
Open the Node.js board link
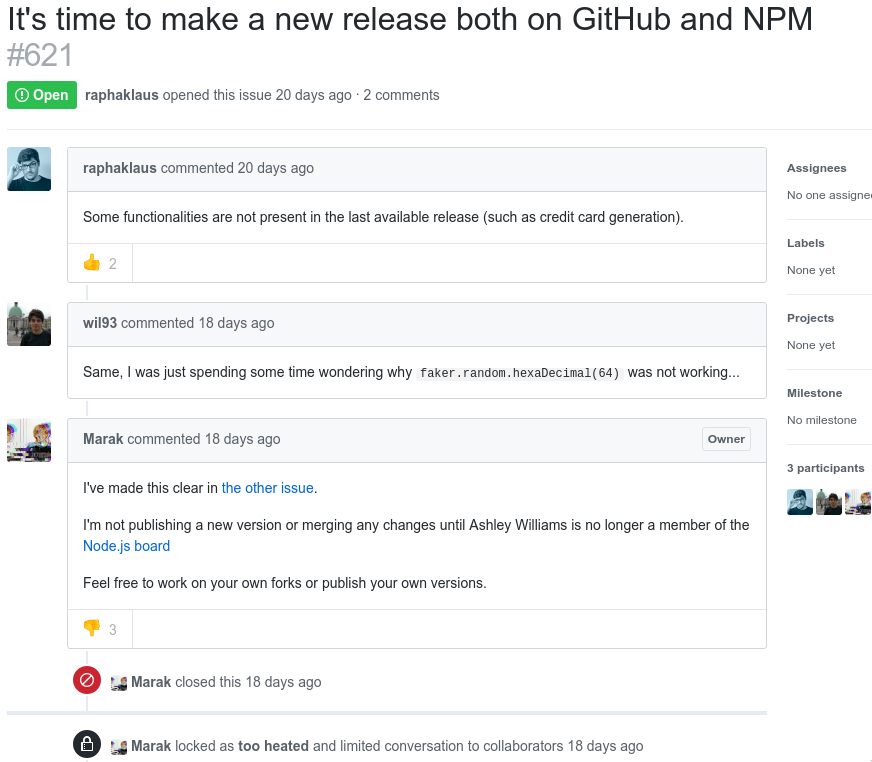(x=126, y=546)
